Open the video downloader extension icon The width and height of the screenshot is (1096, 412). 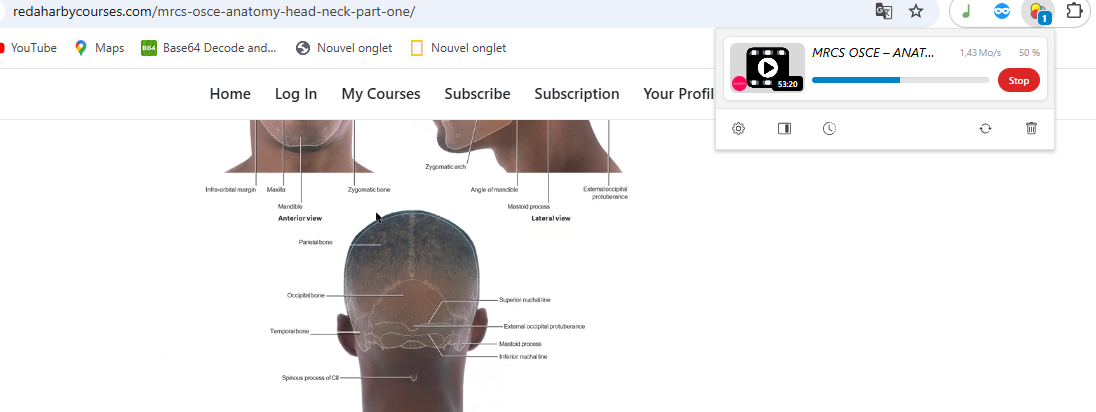(1038, 12)
